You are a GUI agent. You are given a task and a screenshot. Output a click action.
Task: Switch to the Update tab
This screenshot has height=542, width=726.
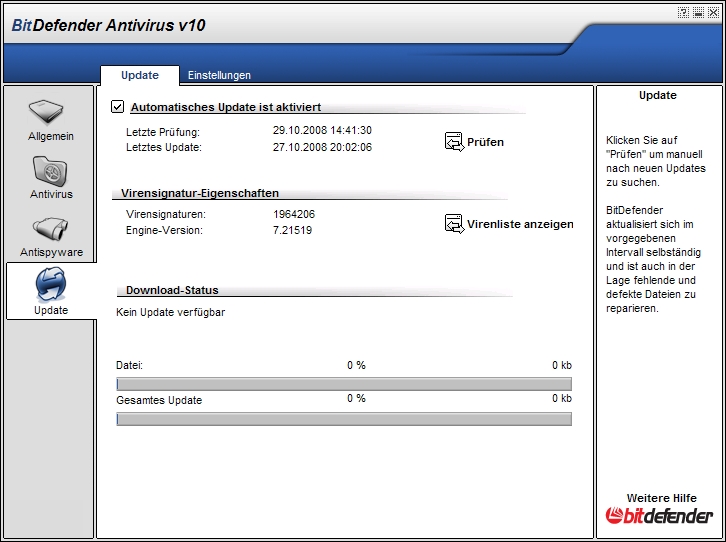[140, 75]
